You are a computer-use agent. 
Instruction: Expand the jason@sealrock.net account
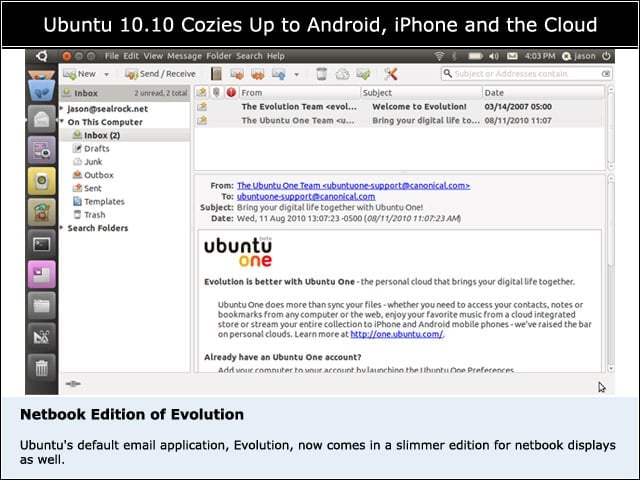click(62, 109)
